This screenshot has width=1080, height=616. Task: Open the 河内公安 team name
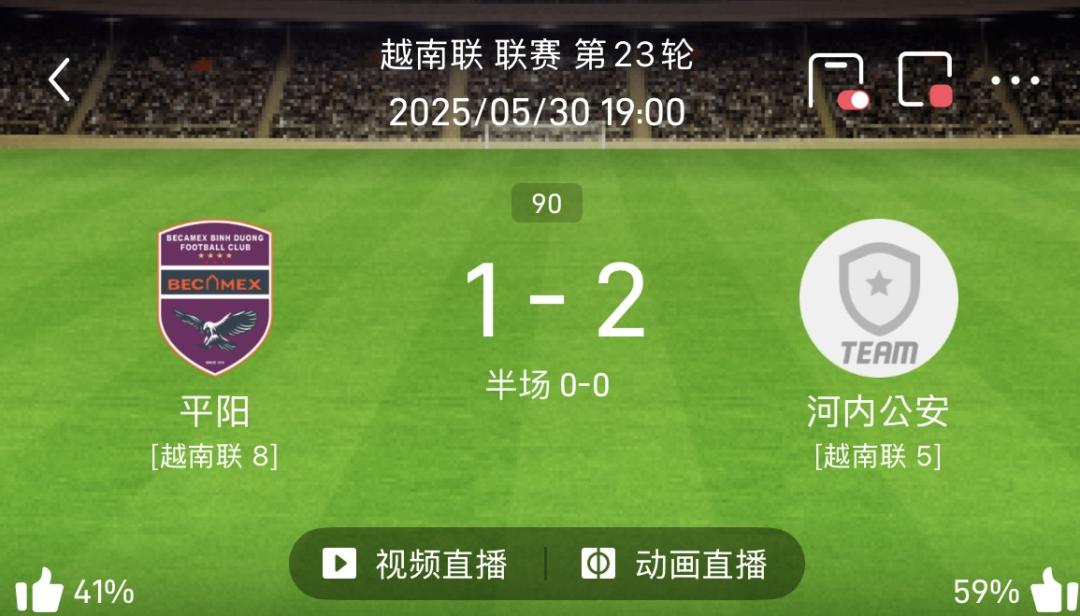(878, 411)
